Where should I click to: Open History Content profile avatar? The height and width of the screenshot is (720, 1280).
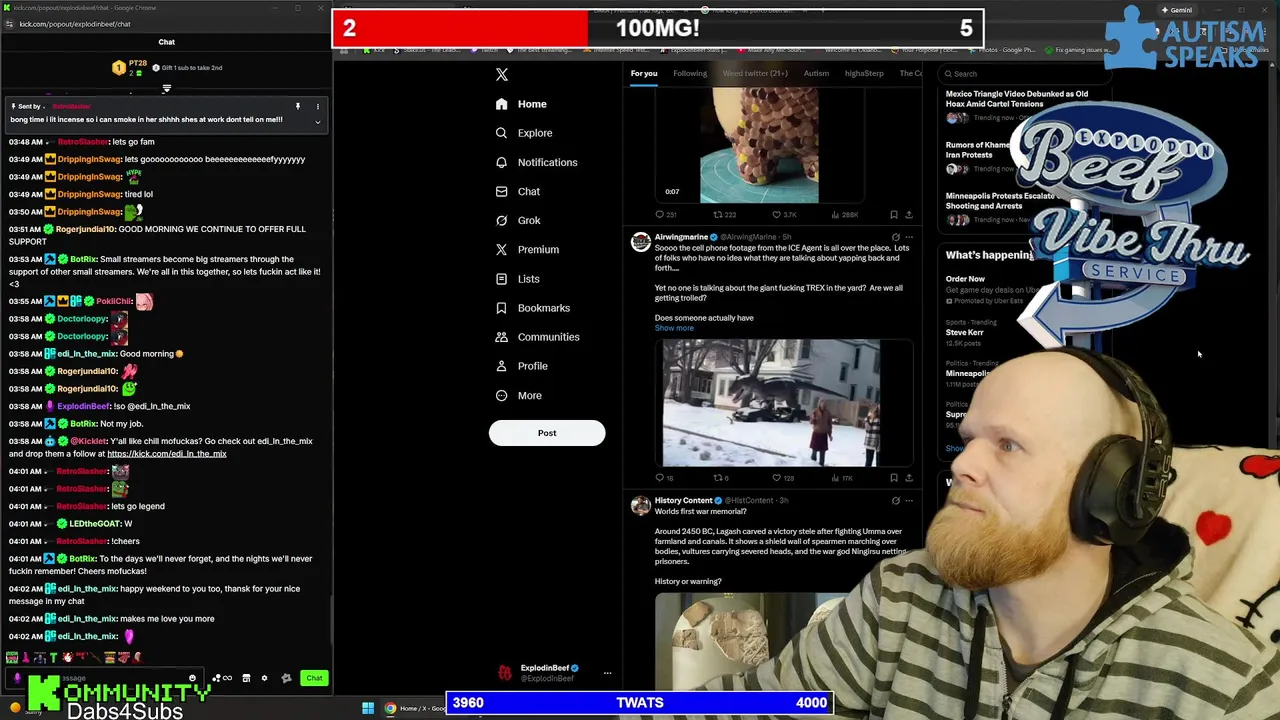click(x=640, y=506)
